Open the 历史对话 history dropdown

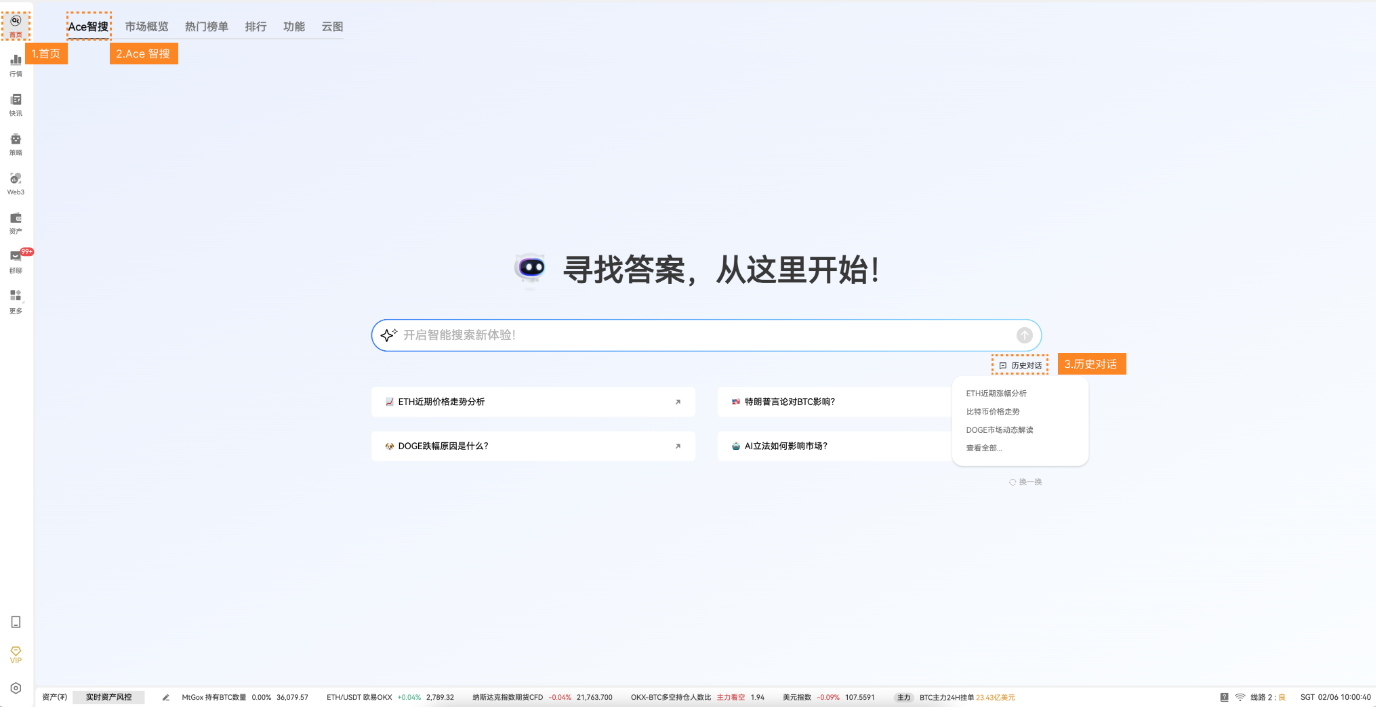coord(1020,365)
